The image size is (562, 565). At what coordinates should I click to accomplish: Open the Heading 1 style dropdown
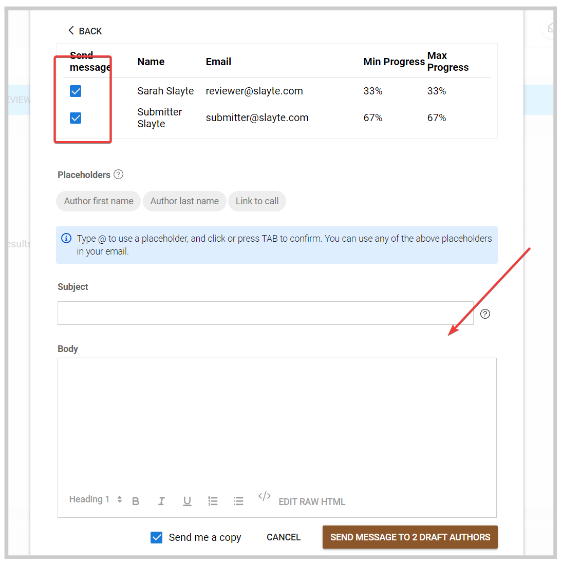pyautogui.click(x=95, y=499)
